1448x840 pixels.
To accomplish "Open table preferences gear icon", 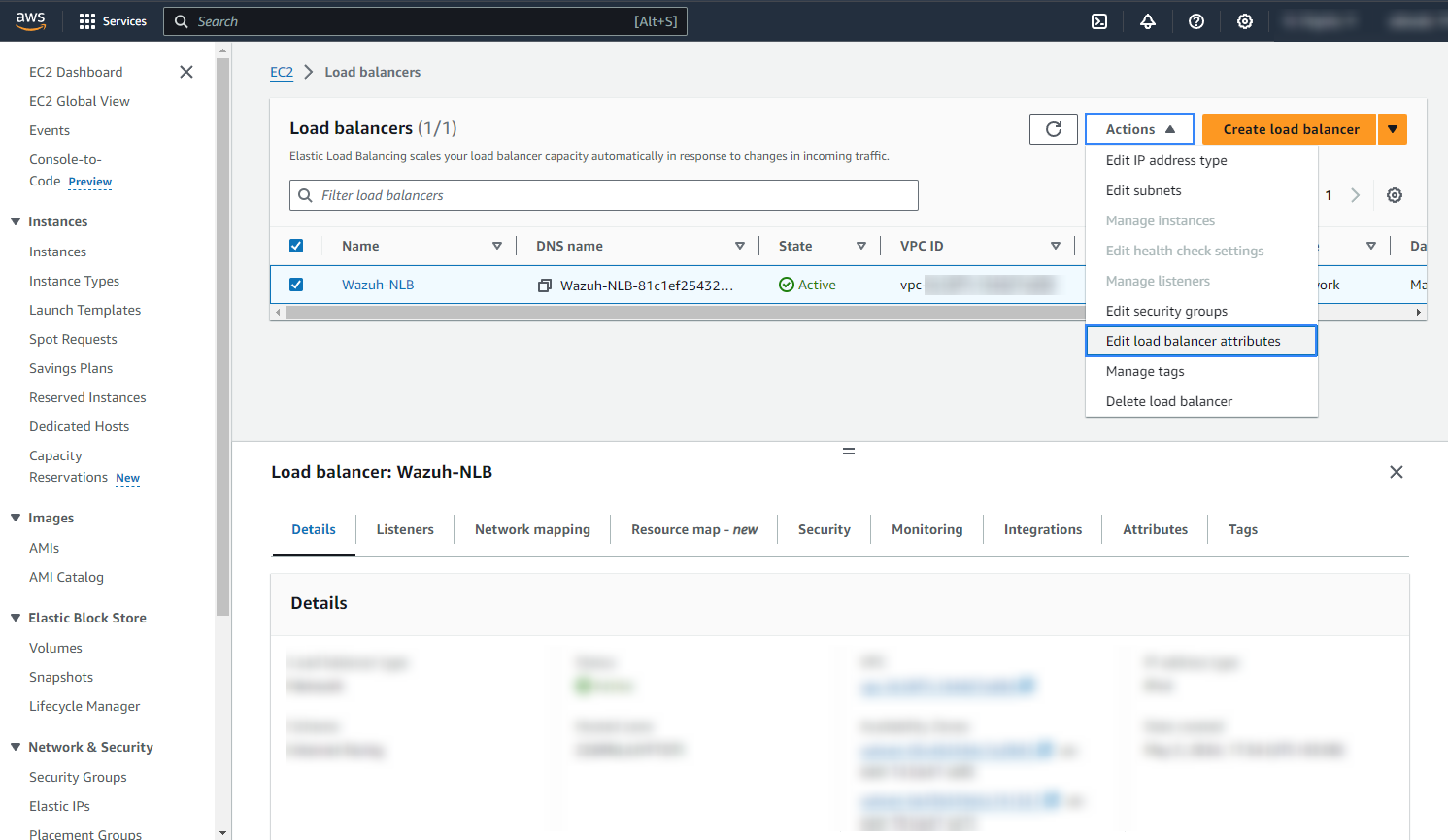I will click(1395, 195).
